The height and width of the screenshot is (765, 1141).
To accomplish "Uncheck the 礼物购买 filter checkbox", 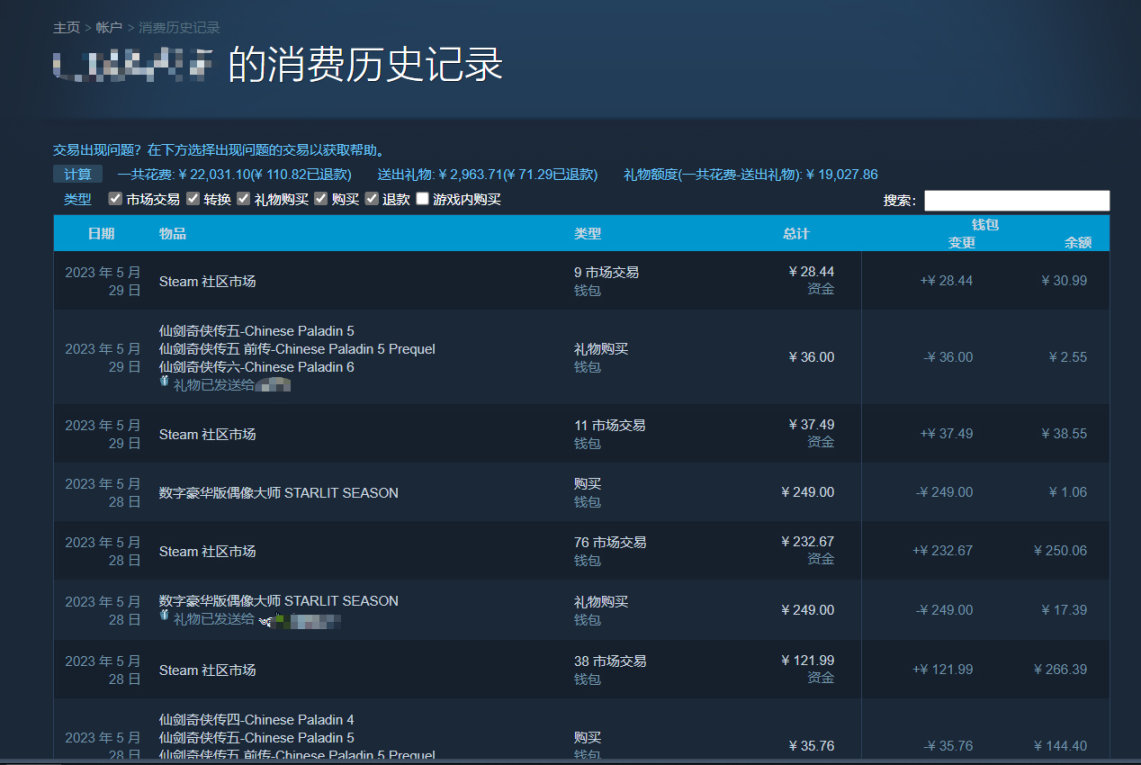I will click(243, 199).
